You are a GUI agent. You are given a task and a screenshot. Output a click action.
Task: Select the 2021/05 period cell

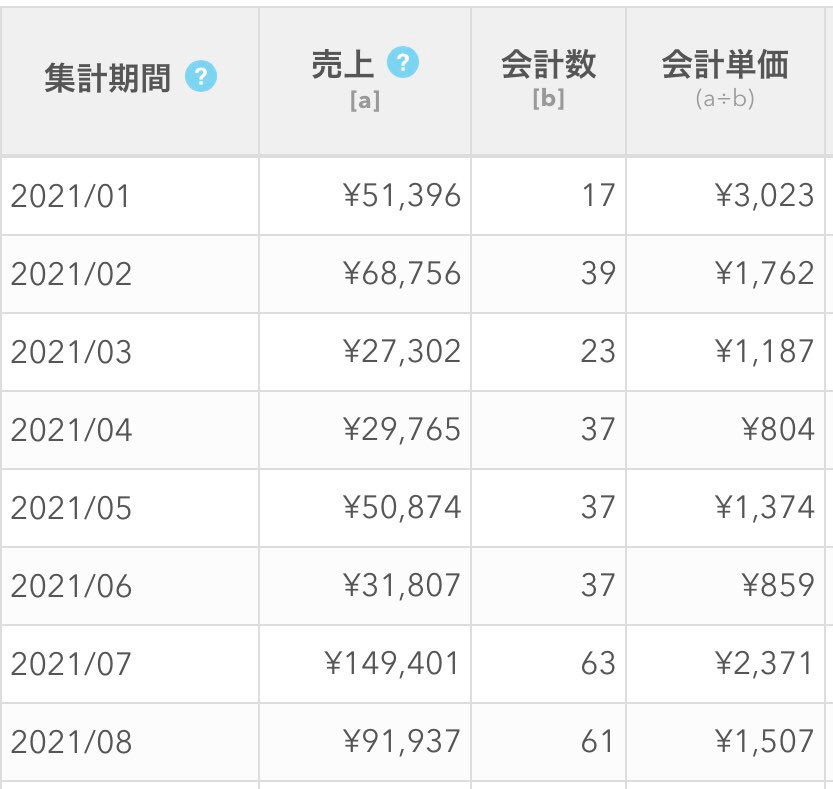point(70,508)
